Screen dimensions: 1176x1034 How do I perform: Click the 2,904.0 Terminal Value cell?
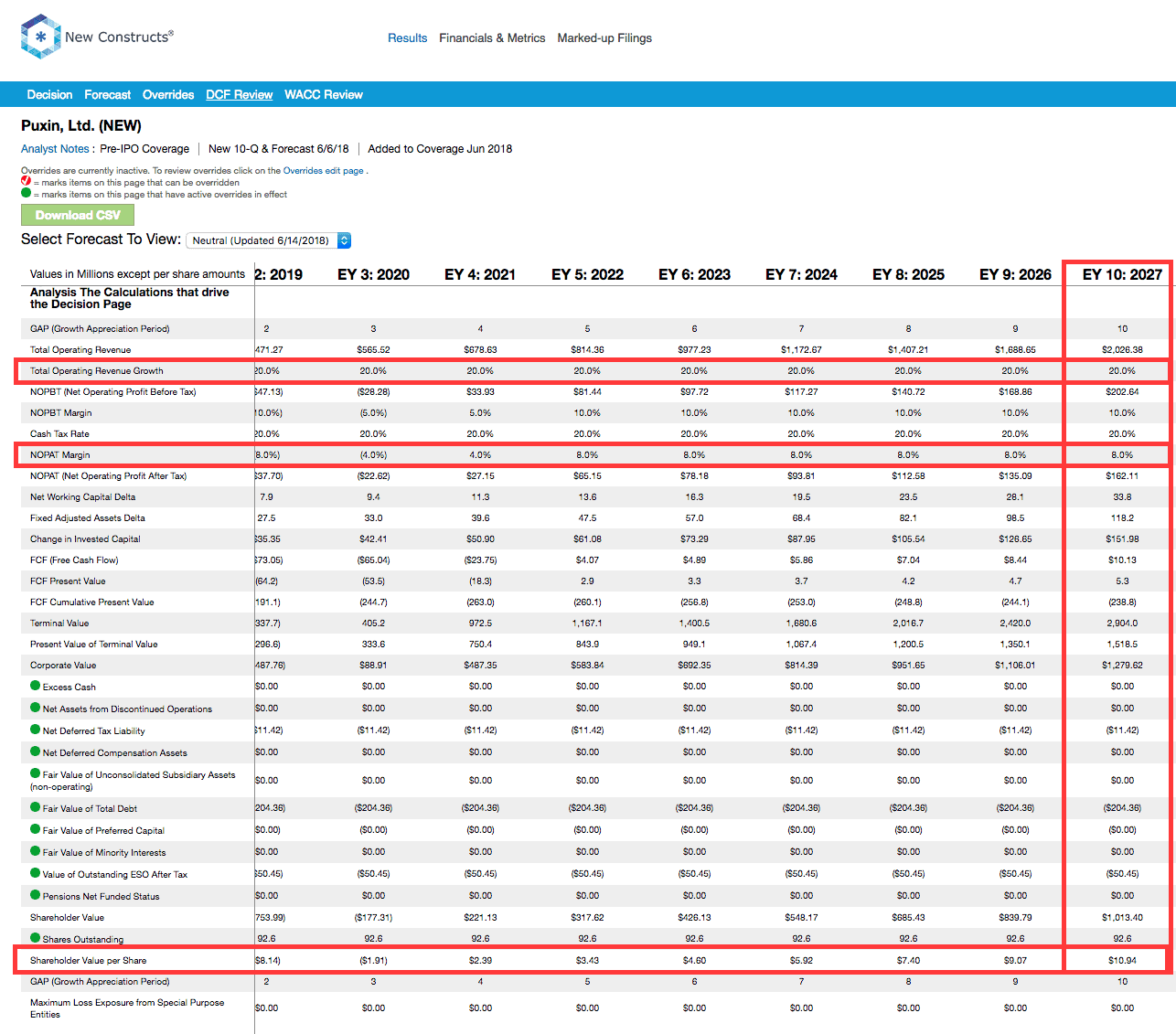click(1122, 624)
